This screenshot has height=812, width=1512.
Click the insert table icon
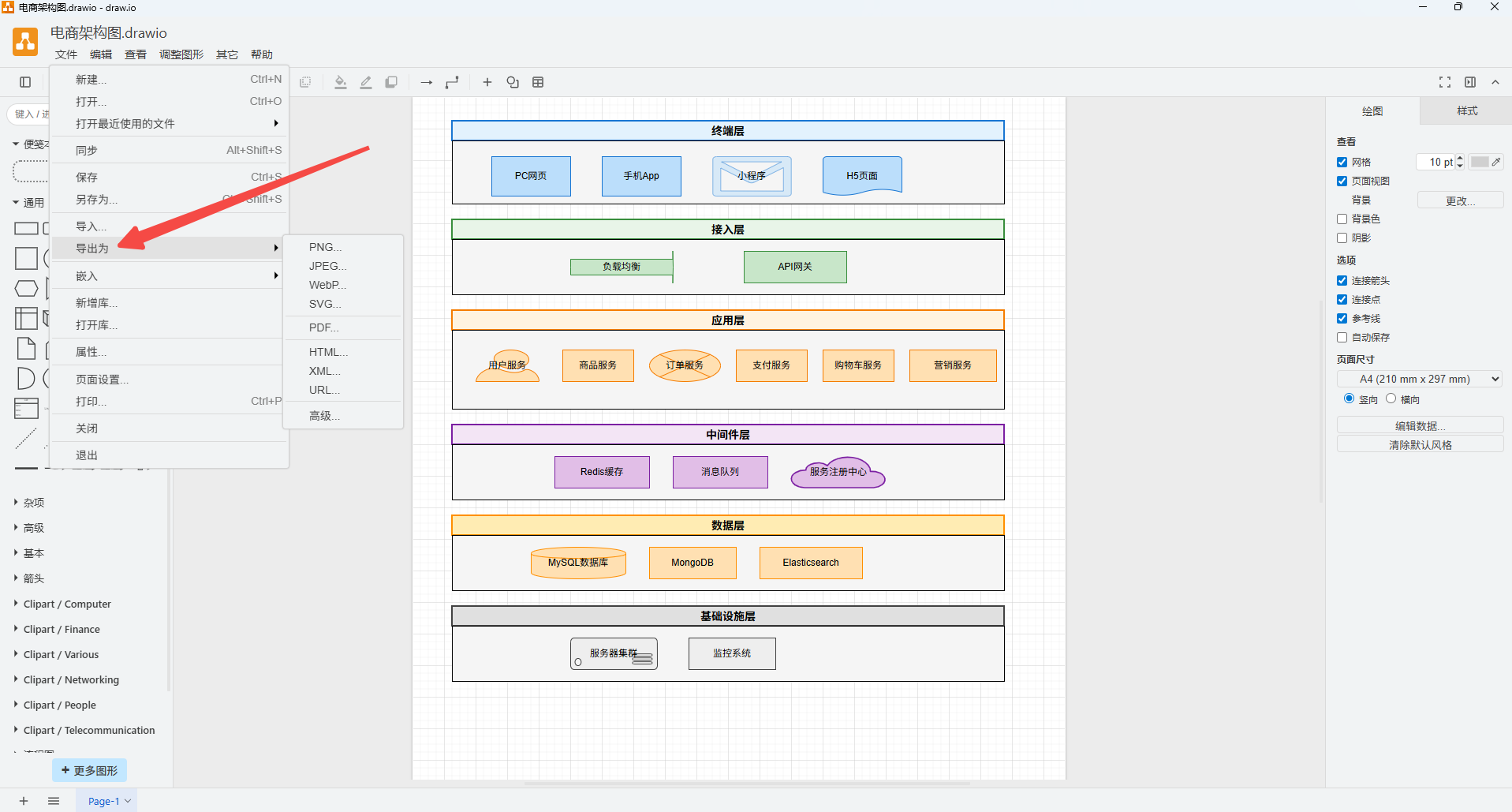pyautogui.click(x=538, y=82)
